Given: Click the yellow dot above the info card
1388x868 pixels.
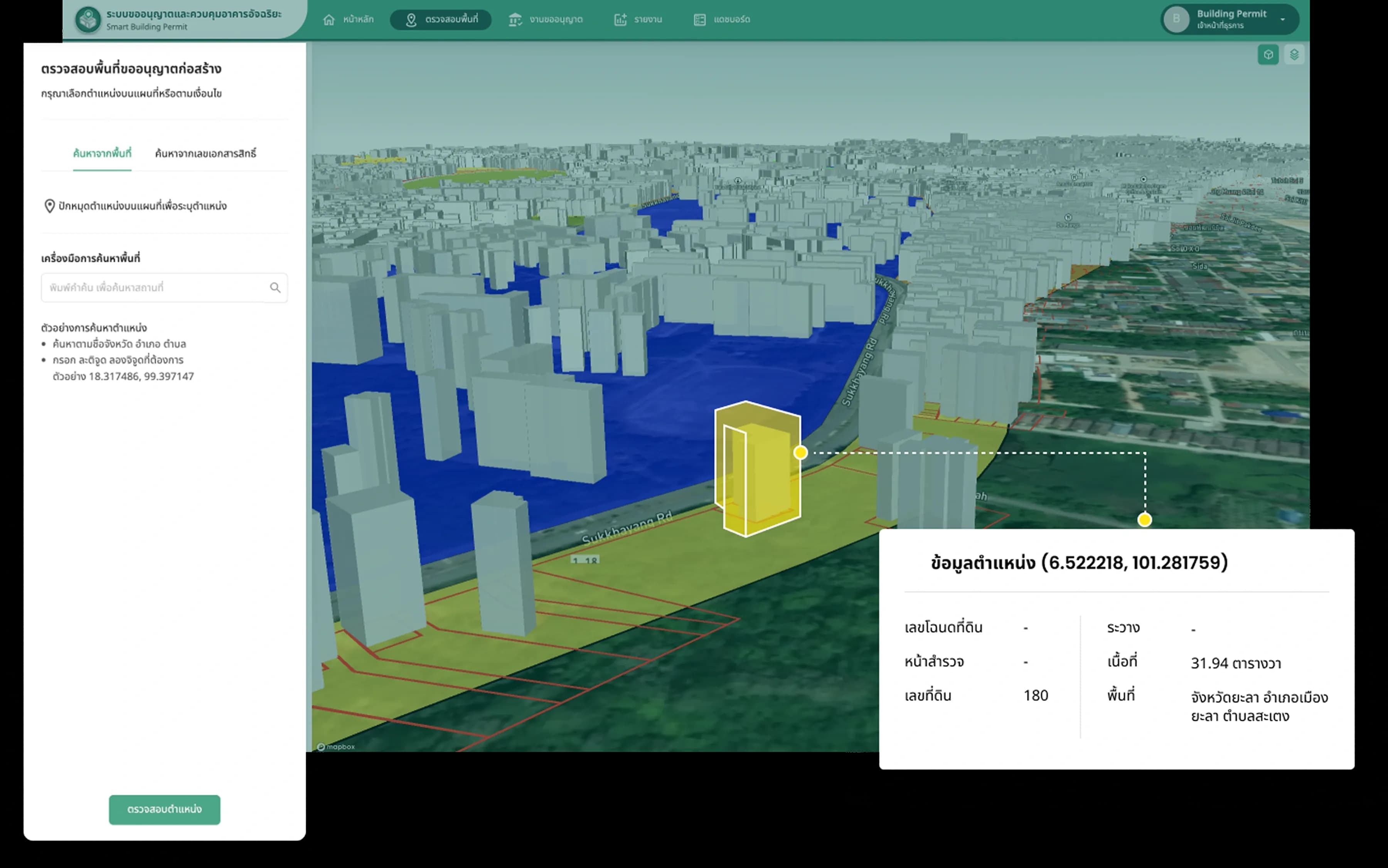Looking at the screenshot, I should click(x=1144, y=520).
